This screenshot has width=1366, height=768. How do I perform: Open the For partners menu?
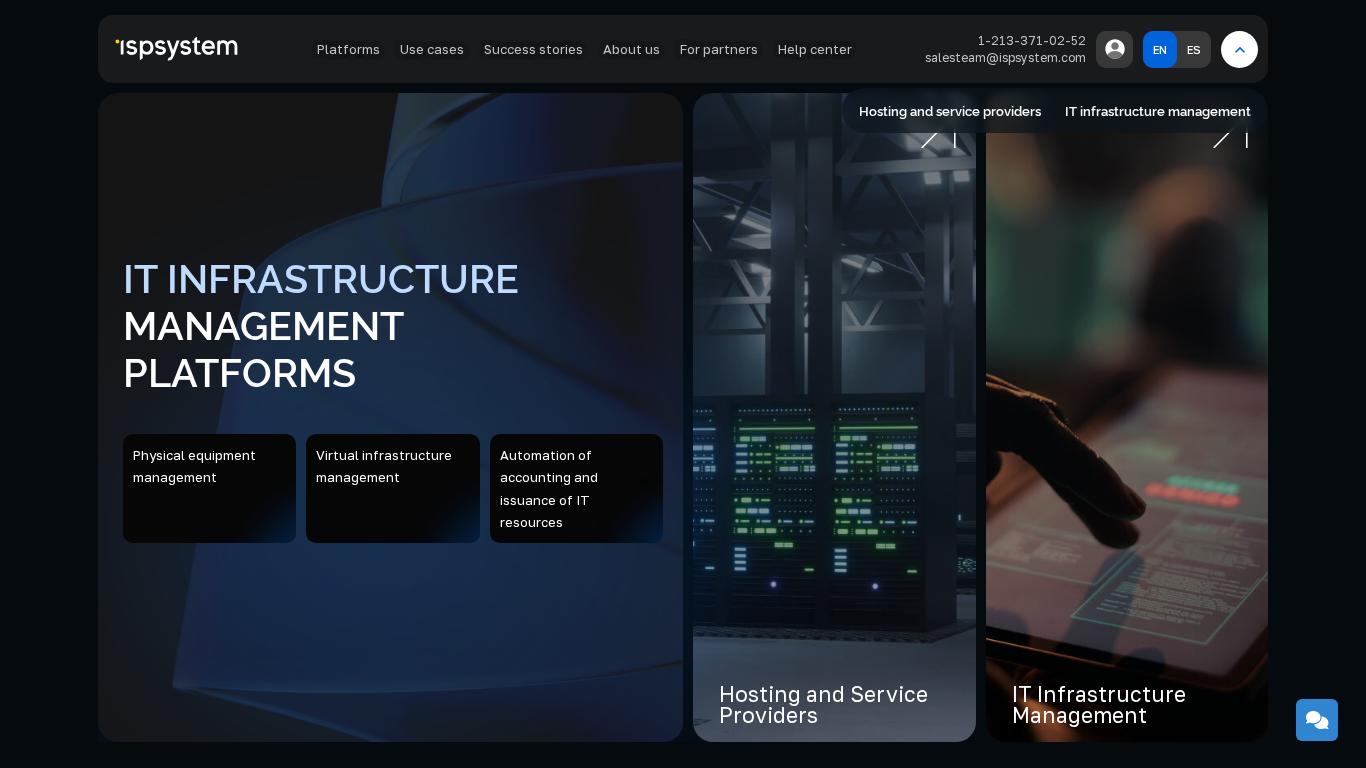pyautogui.click(x=719, y=49)
